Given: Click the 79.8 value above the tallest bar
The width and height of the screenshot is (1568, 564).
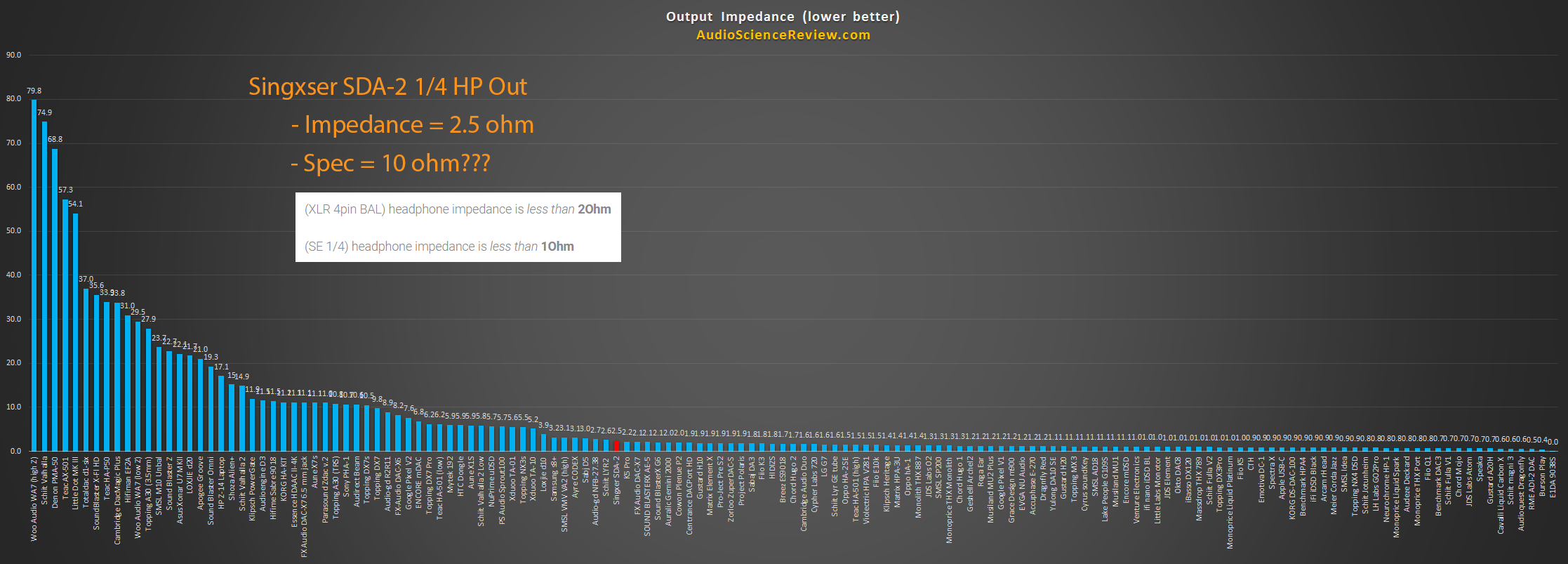Looking at the screenshot, I should pyautogui.click(x=34, y=91).
